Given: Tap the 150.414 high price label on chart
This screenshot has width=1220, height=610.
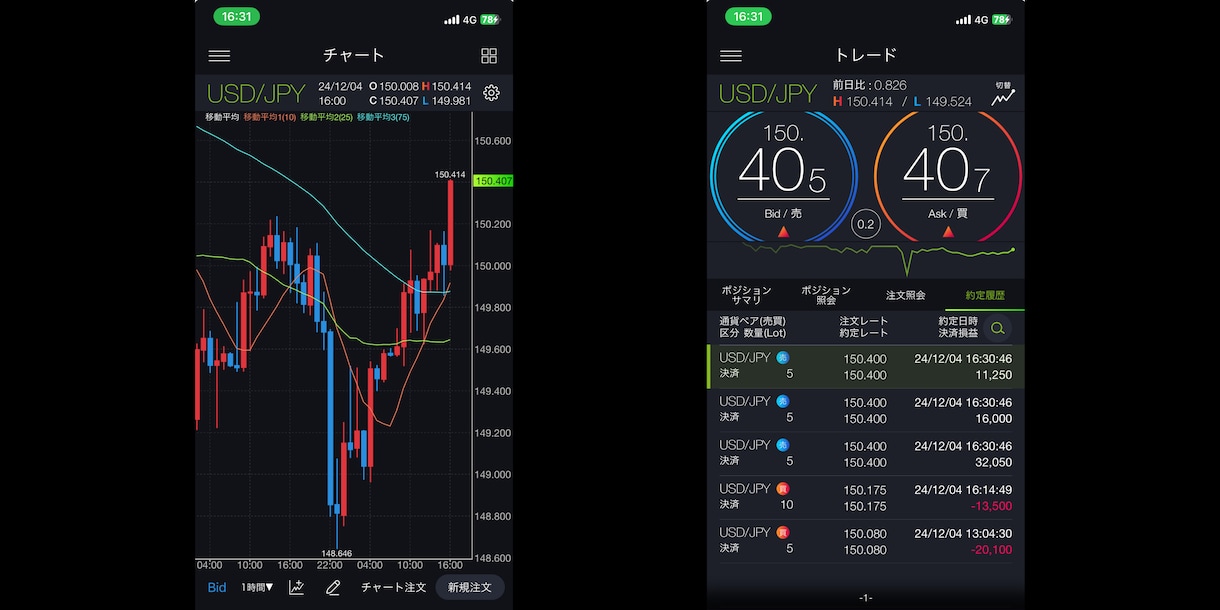Looking at the screenshot, I should 450,174.
